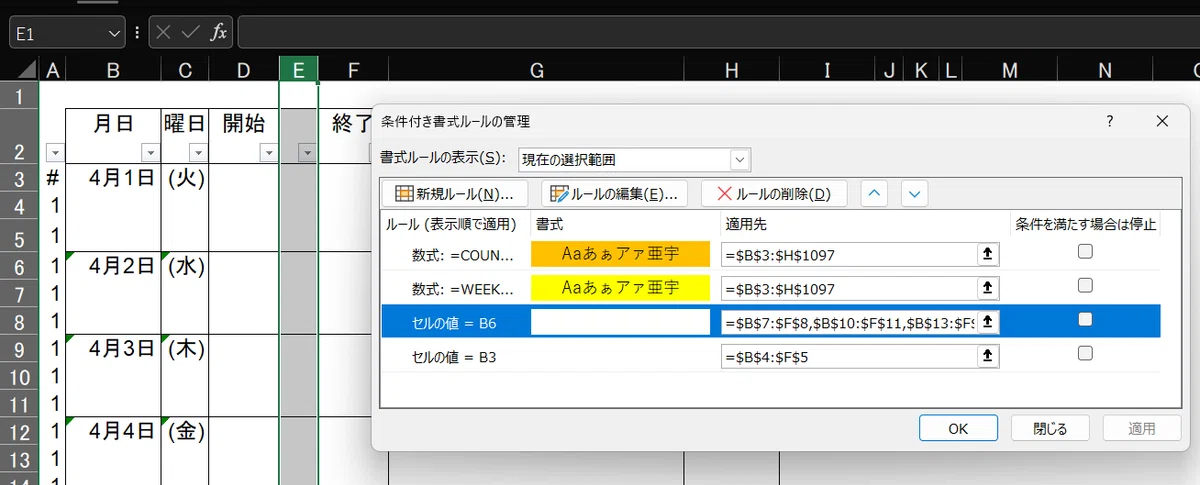
Task: Close the 条件付き書式ルールの管理 dialog
Action: click(1161, 121)
